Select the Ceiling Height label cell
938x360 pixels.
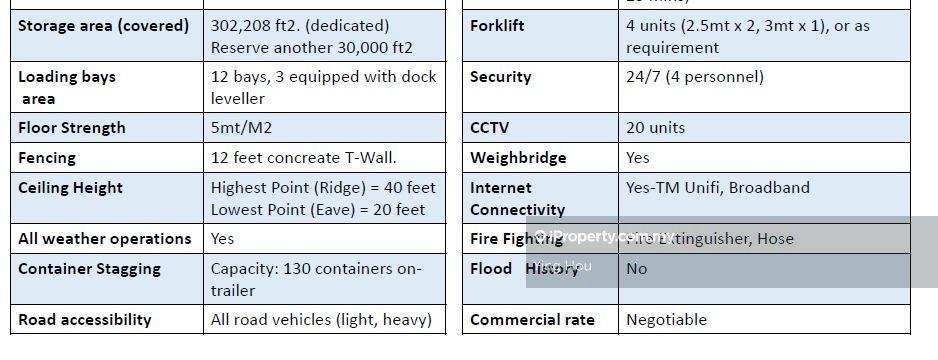(x=107, y=199)
